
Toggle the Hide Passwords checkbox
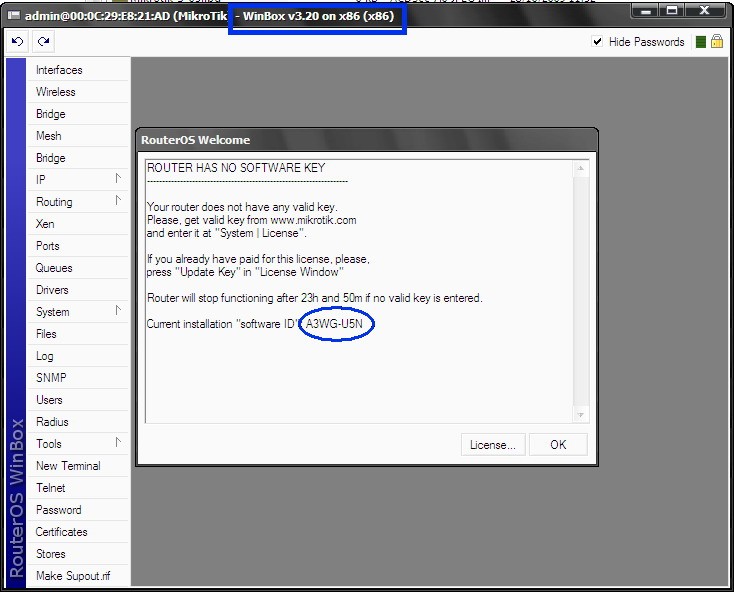click(597, 42)
